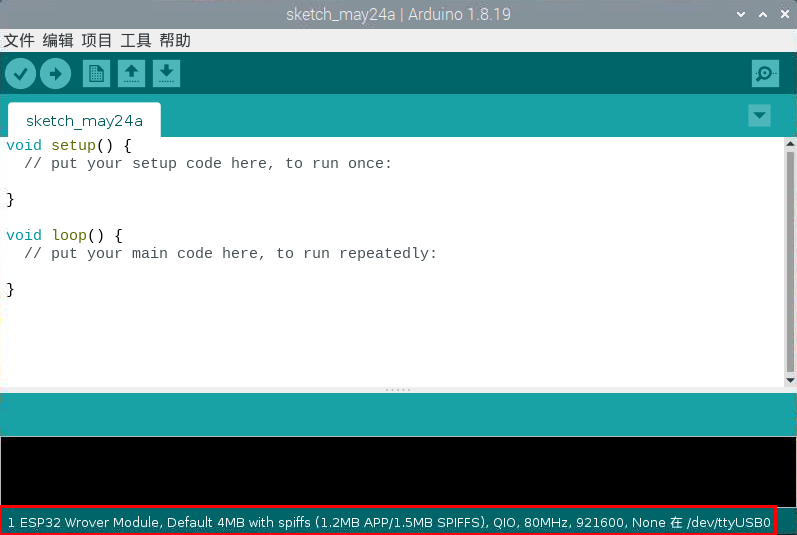Open the 工具 menu
This screenshot has width=797, height=535.
(136, 40)
